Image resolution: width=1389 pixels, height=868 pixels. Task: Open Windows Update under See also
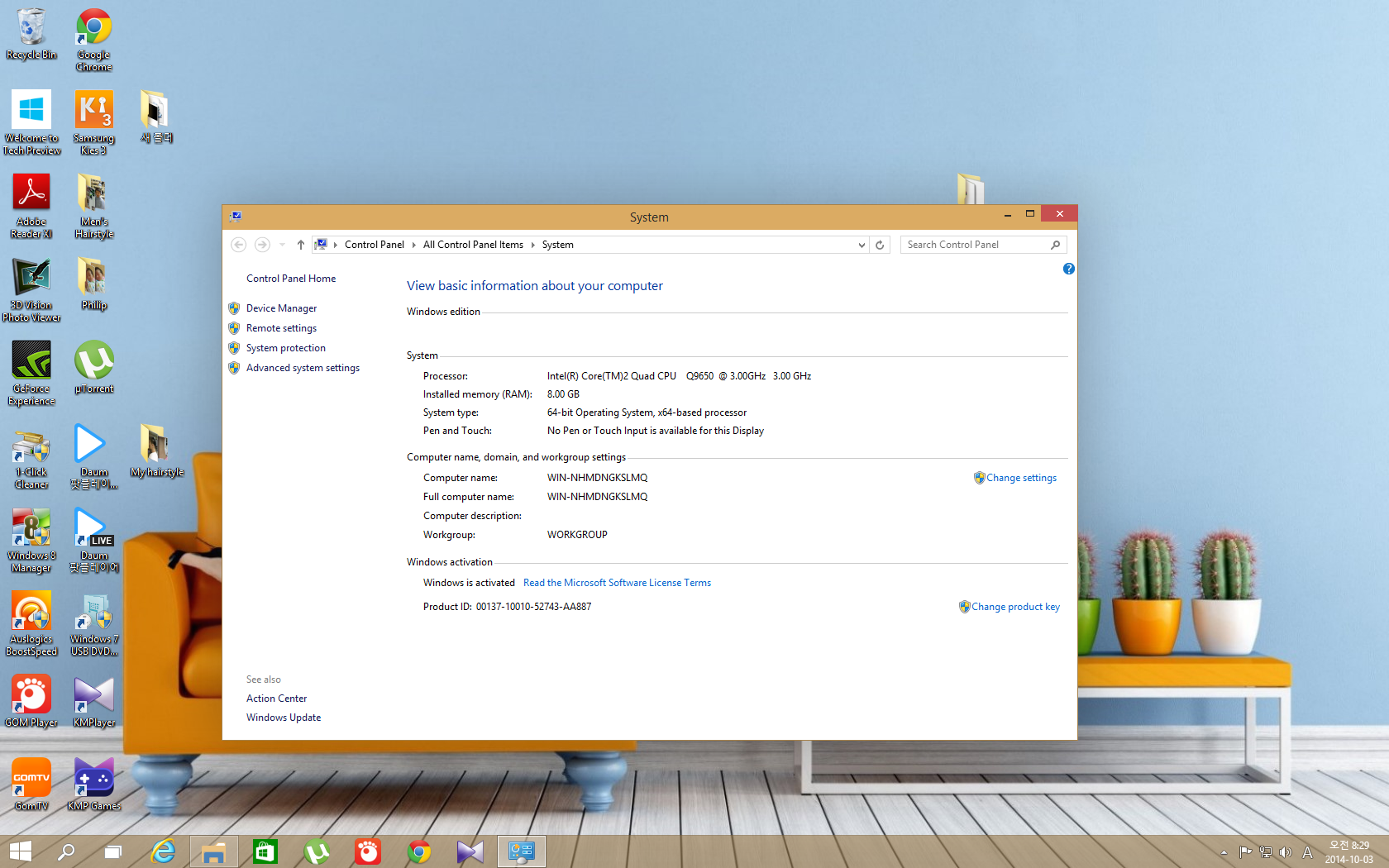284,718
